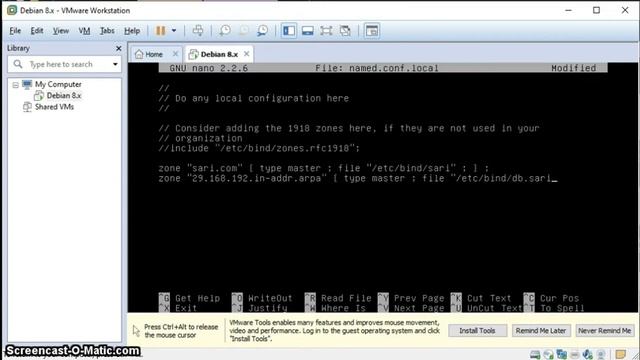
Task: Click the Send Ctrl+Alt+Del toolbar icon
Action: (x=198, y=31)
